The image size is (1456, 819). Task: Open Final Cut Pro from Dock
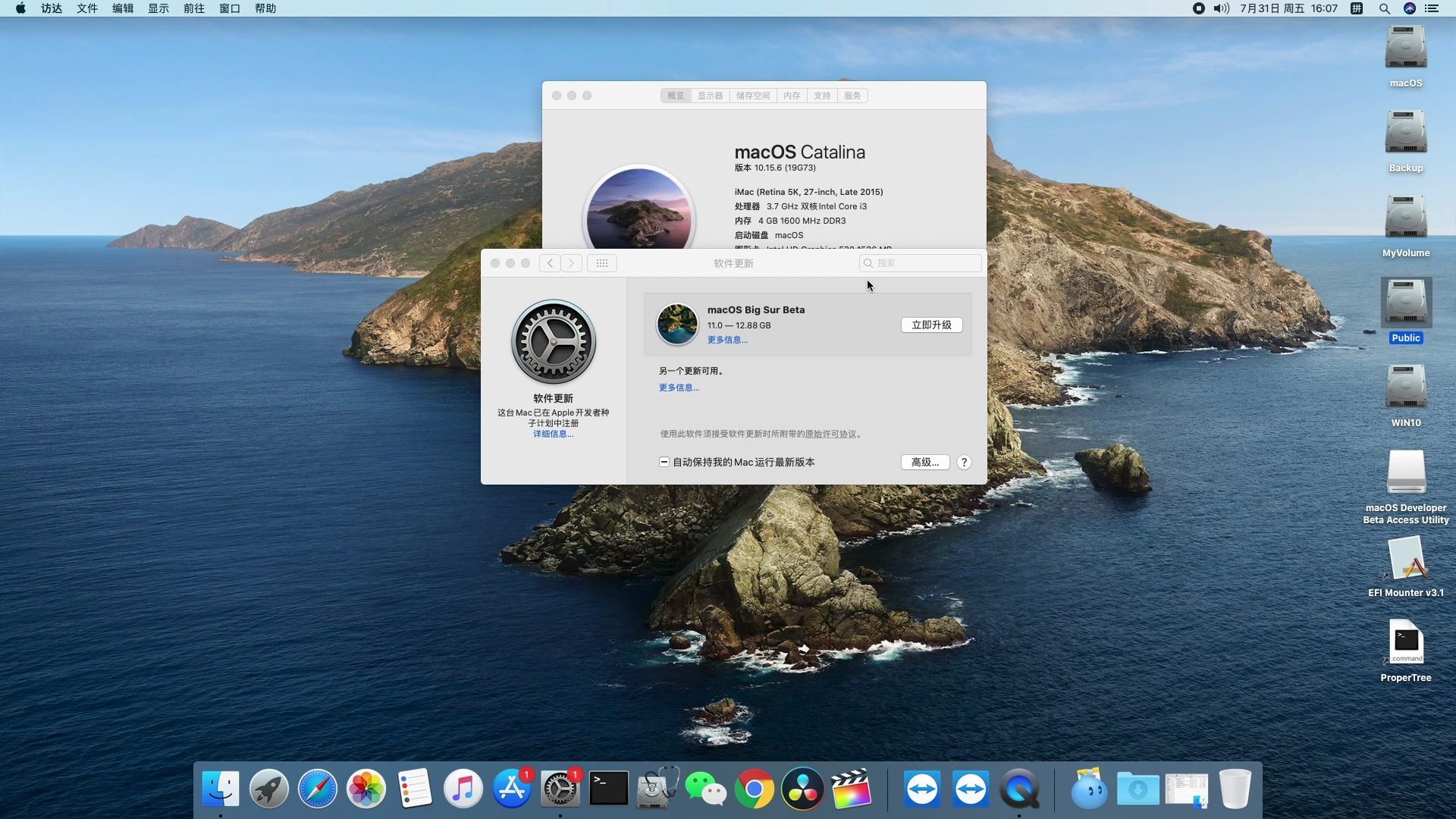(852, 789)
